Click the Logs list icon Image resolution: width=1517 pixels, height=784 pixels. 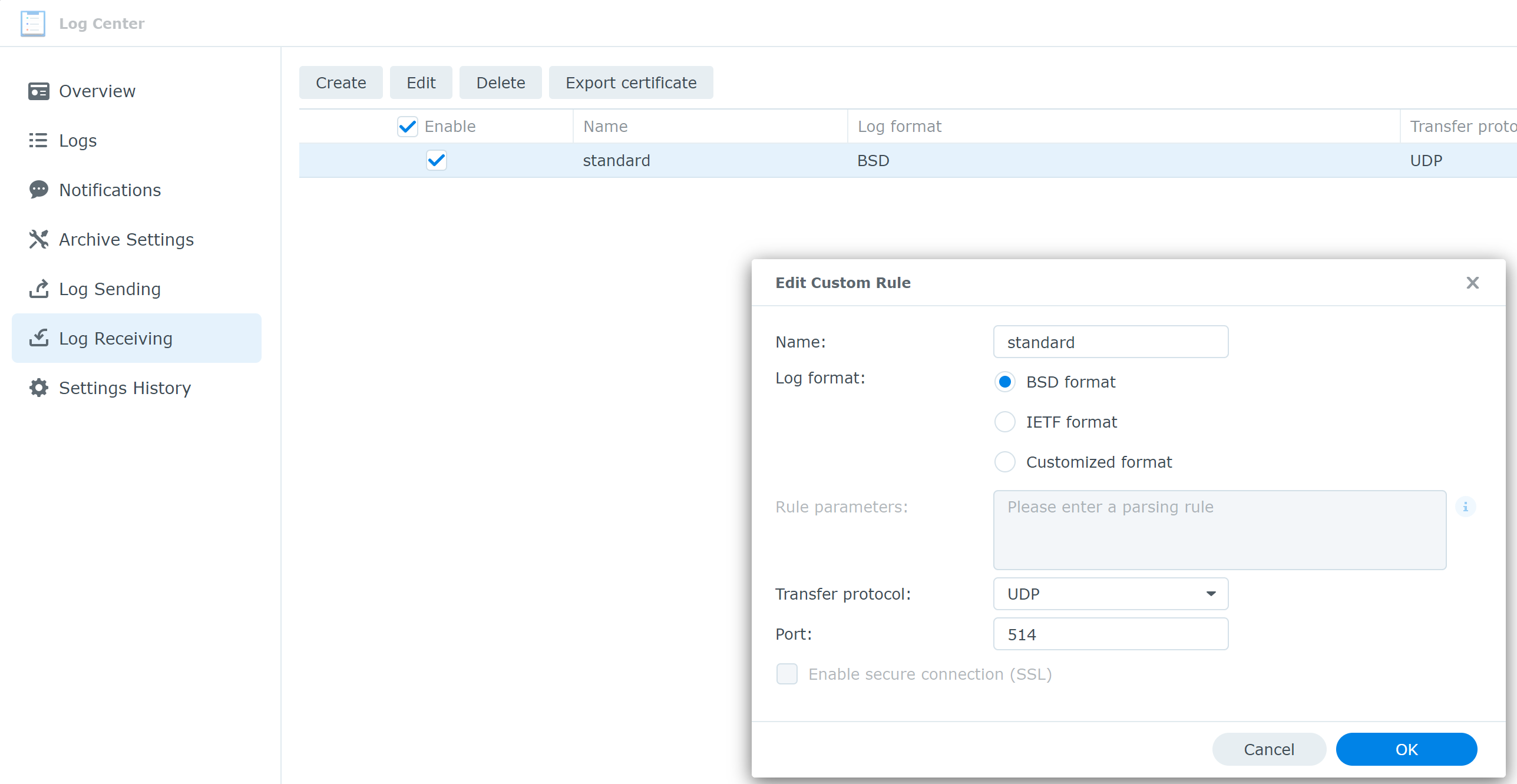point(38,141)
